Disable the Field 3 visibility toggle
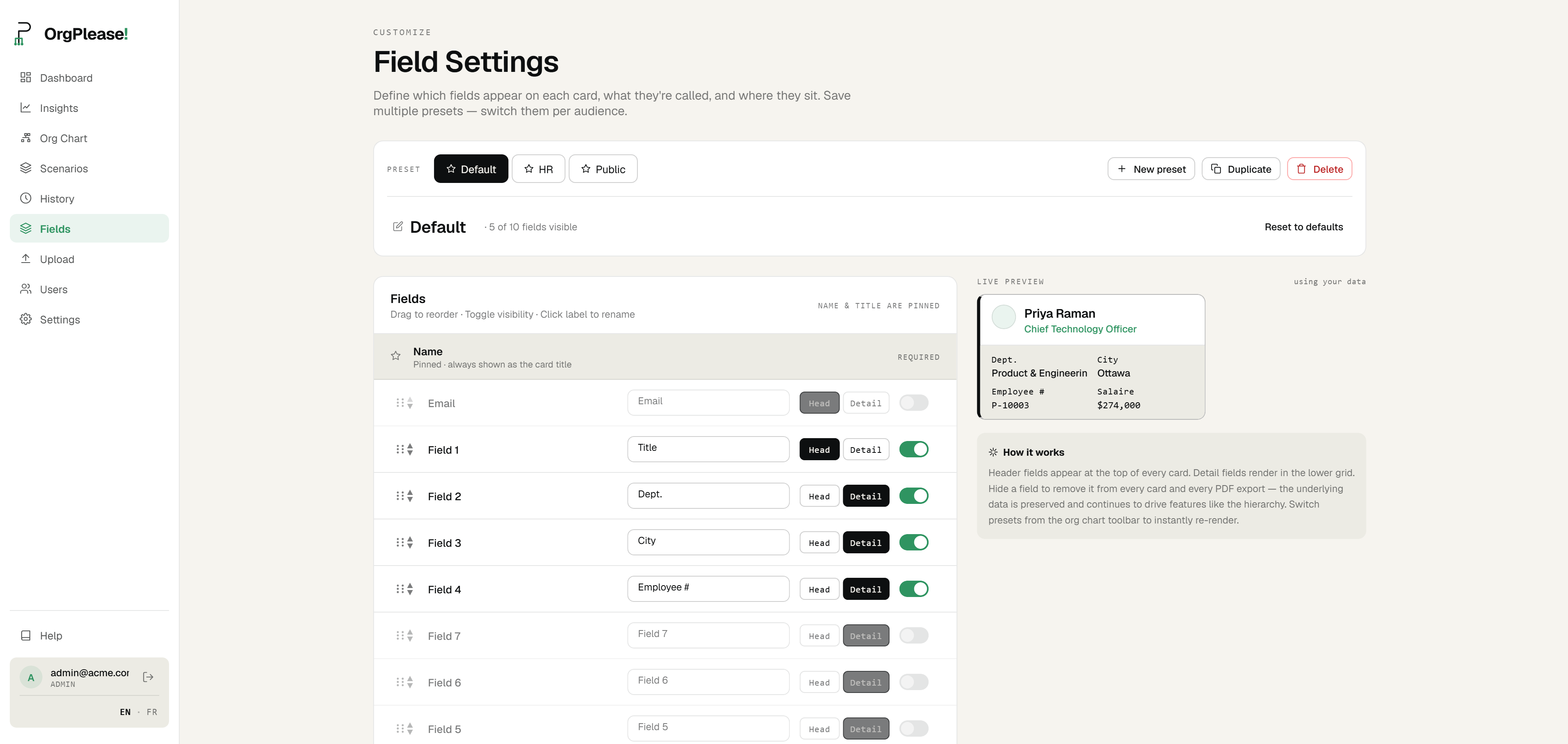This screenshot has width=1568, height=744. pos(914,542)
